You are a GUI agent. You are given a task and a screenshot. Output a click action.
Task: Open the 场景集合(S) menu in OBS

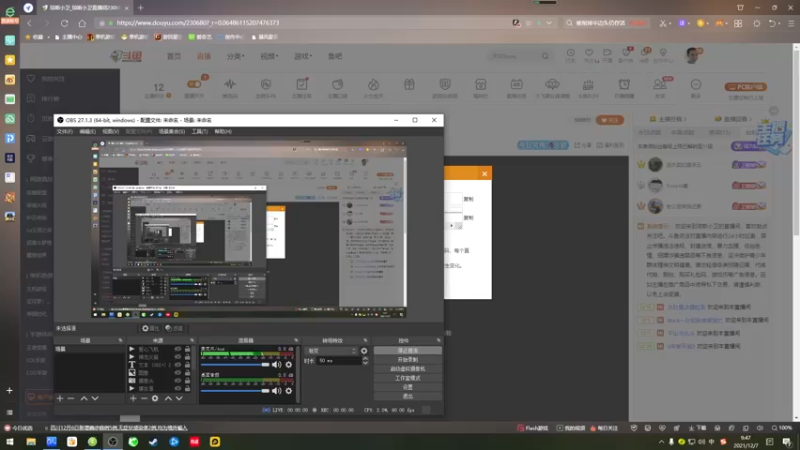click(171, 132)
